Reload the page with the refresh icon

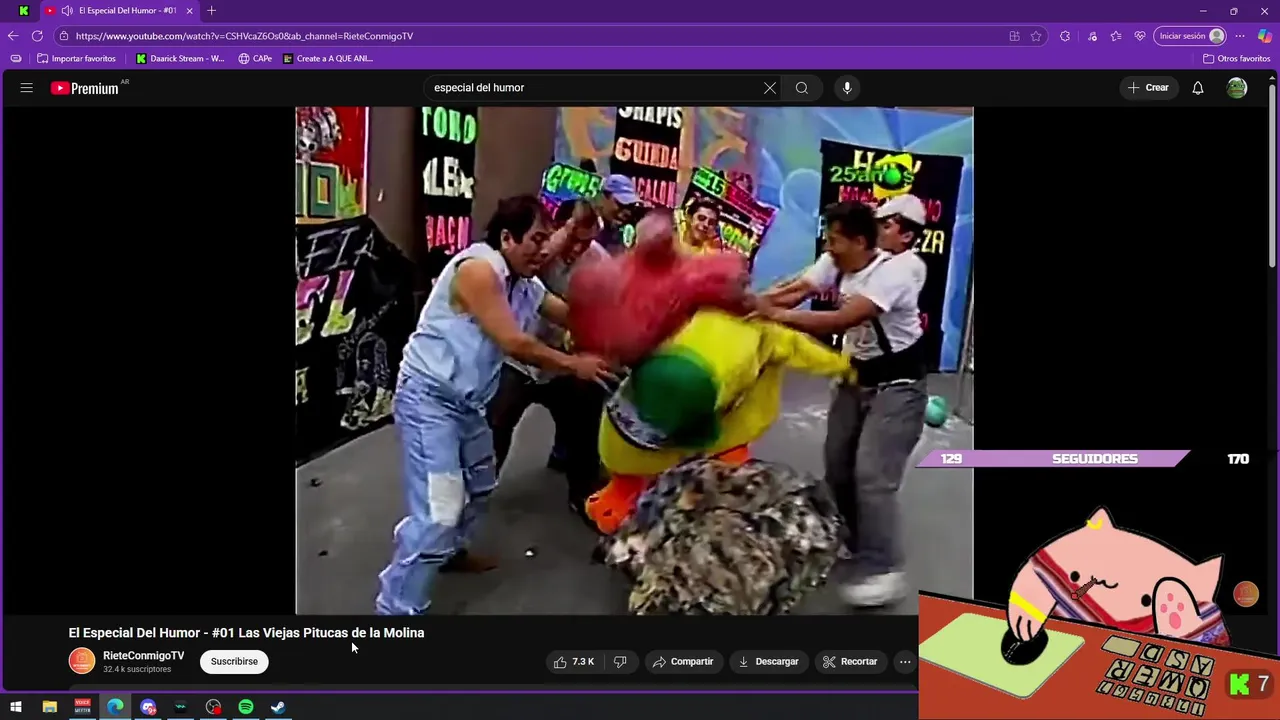[x=37, y=36]
